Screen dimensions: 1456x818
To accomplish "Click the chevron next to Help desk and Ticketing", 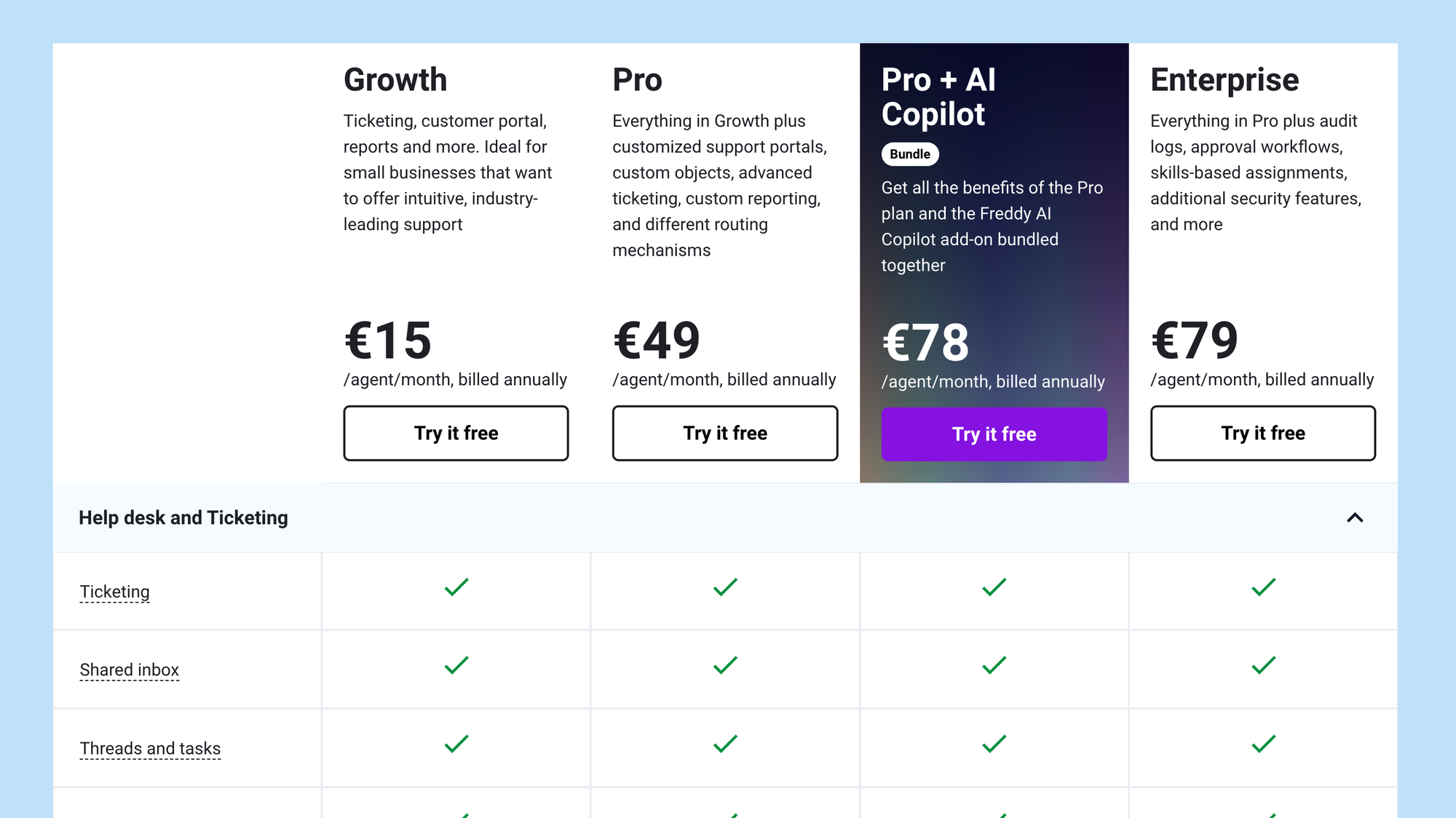I will tap(1355, 517).
